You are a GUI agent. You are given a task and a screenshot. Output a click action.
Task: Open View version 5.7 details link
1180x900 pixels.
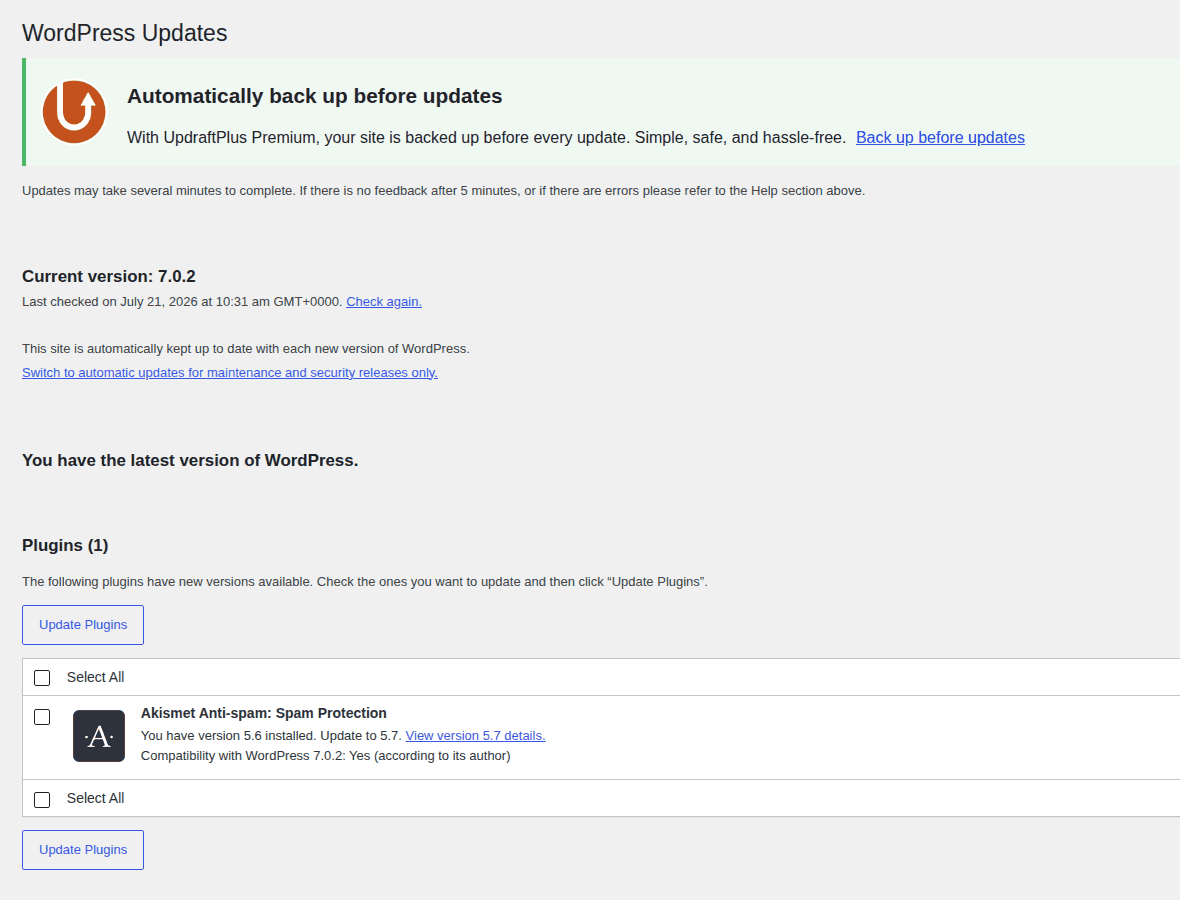476,736
